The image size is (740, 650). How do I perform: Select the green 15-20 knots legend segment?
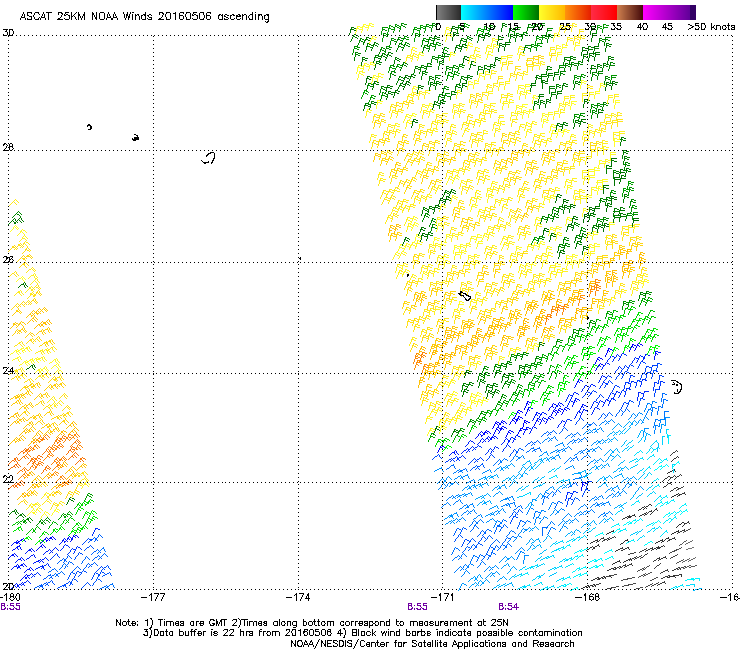pyautogui.click(x=526, y=12)
